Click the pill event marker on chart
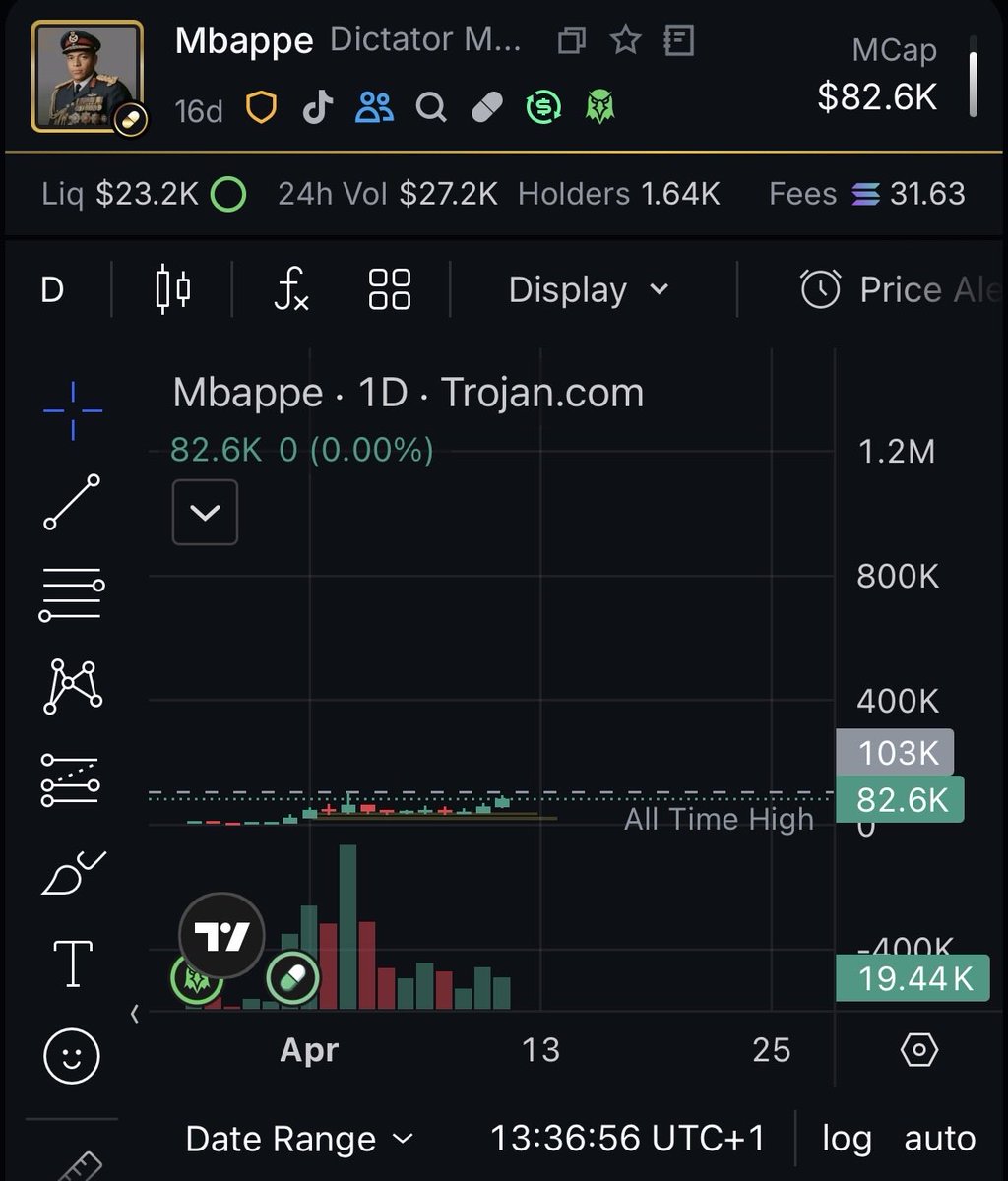The width and height of the screenshot is (1008, 1181). pos(293,978)
